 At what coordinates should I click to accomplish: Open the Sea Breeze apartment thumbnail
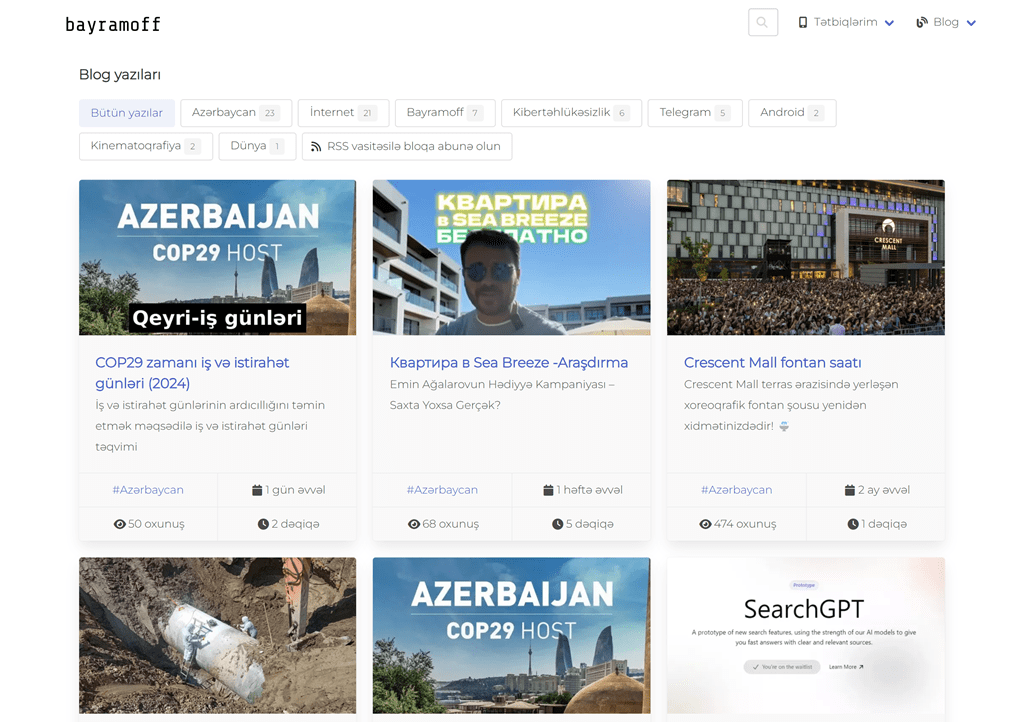click(x=511, y=257)
